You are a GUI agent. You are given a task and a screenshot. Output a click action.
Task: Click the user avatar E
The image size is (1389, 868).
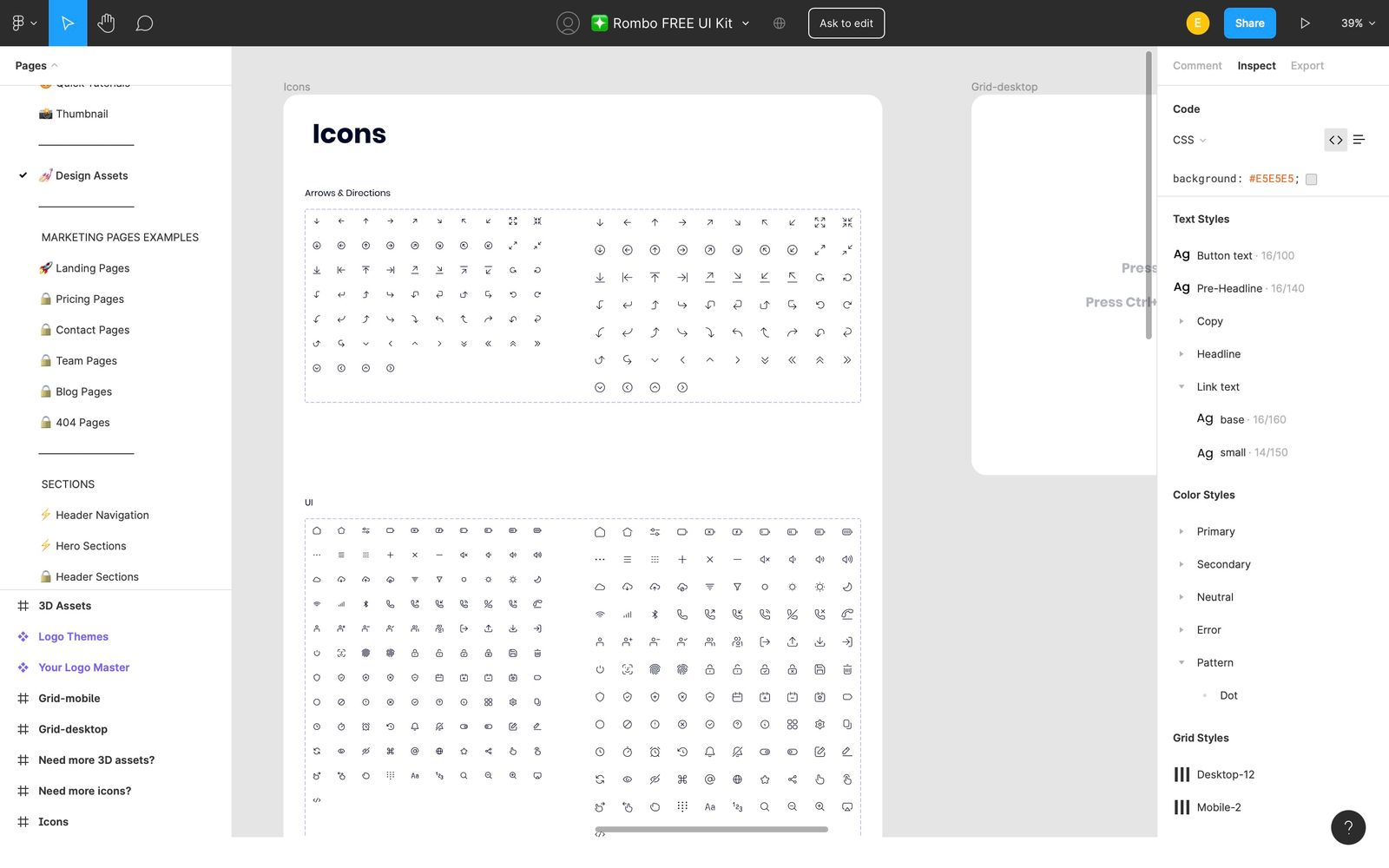tap(1197, 23)
